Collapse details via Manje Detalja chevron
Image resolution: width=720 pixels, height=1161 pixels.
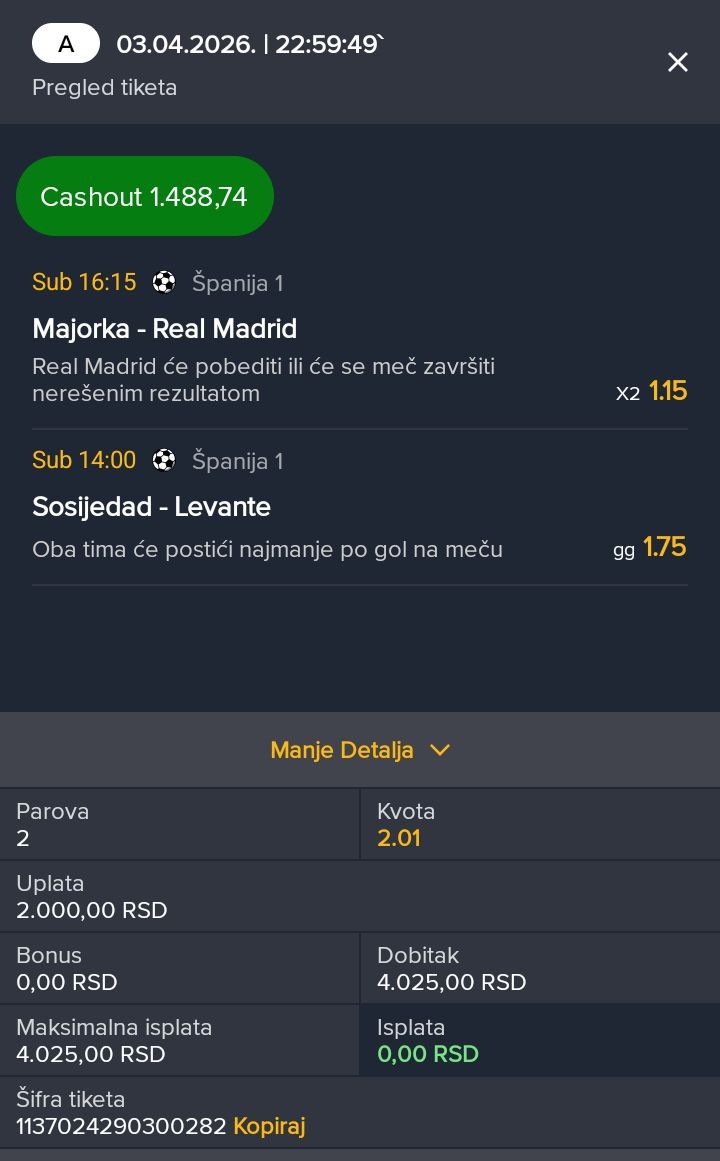coord(439,750)
